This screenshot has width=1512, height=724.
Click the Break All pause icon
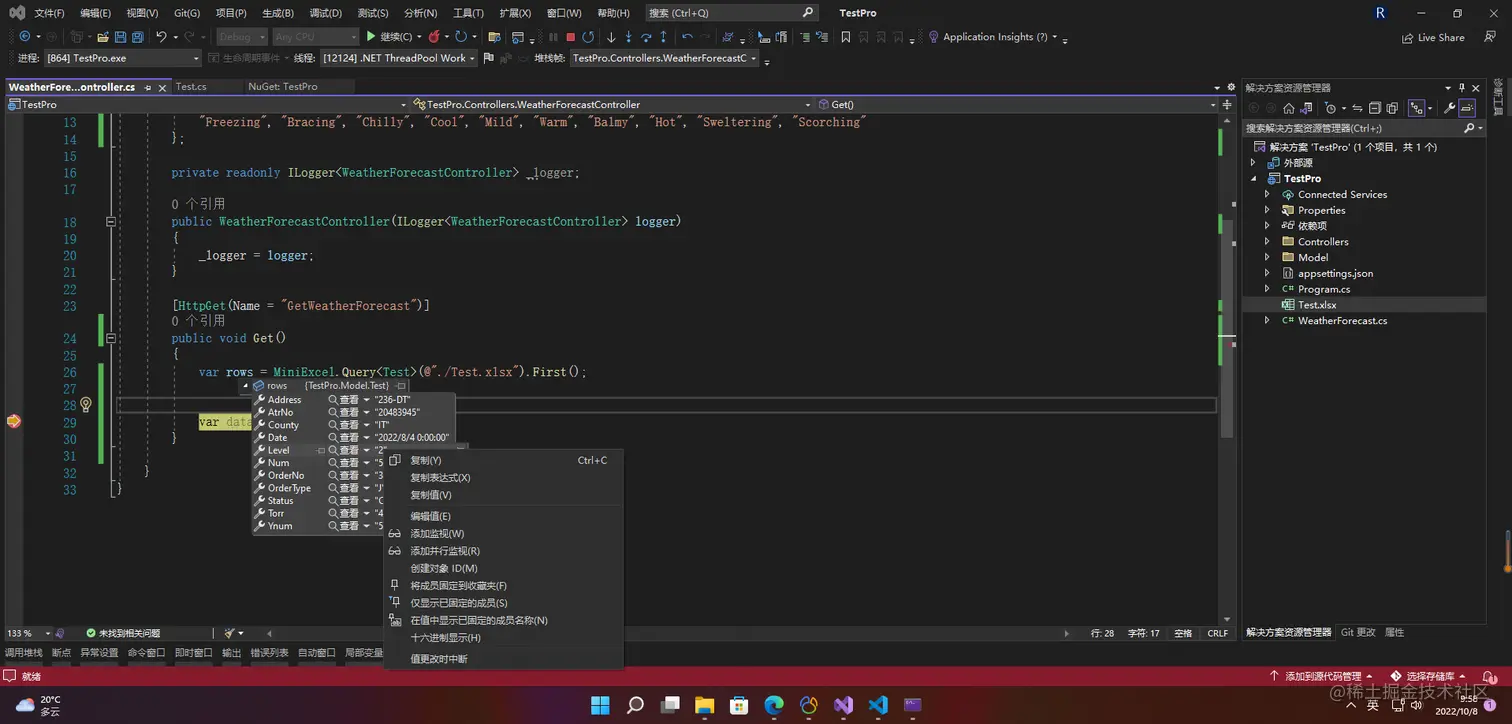553,37
